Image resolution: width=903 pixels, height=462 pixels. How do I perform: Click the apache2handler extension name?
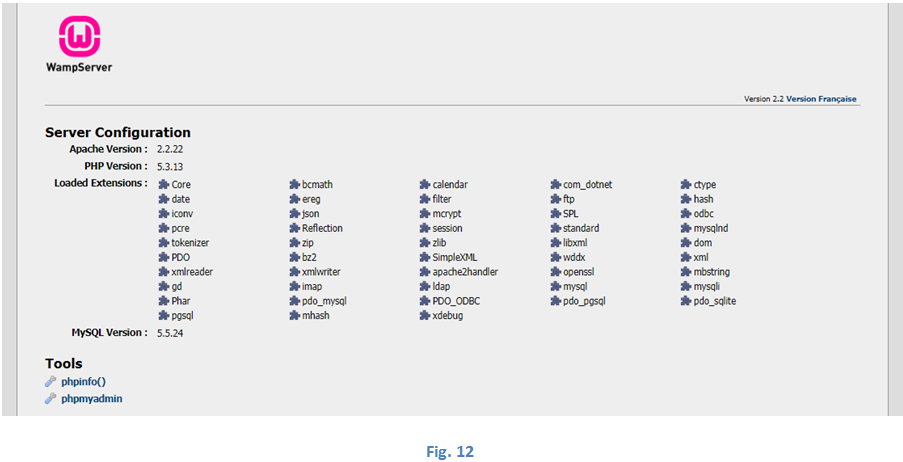465,272
